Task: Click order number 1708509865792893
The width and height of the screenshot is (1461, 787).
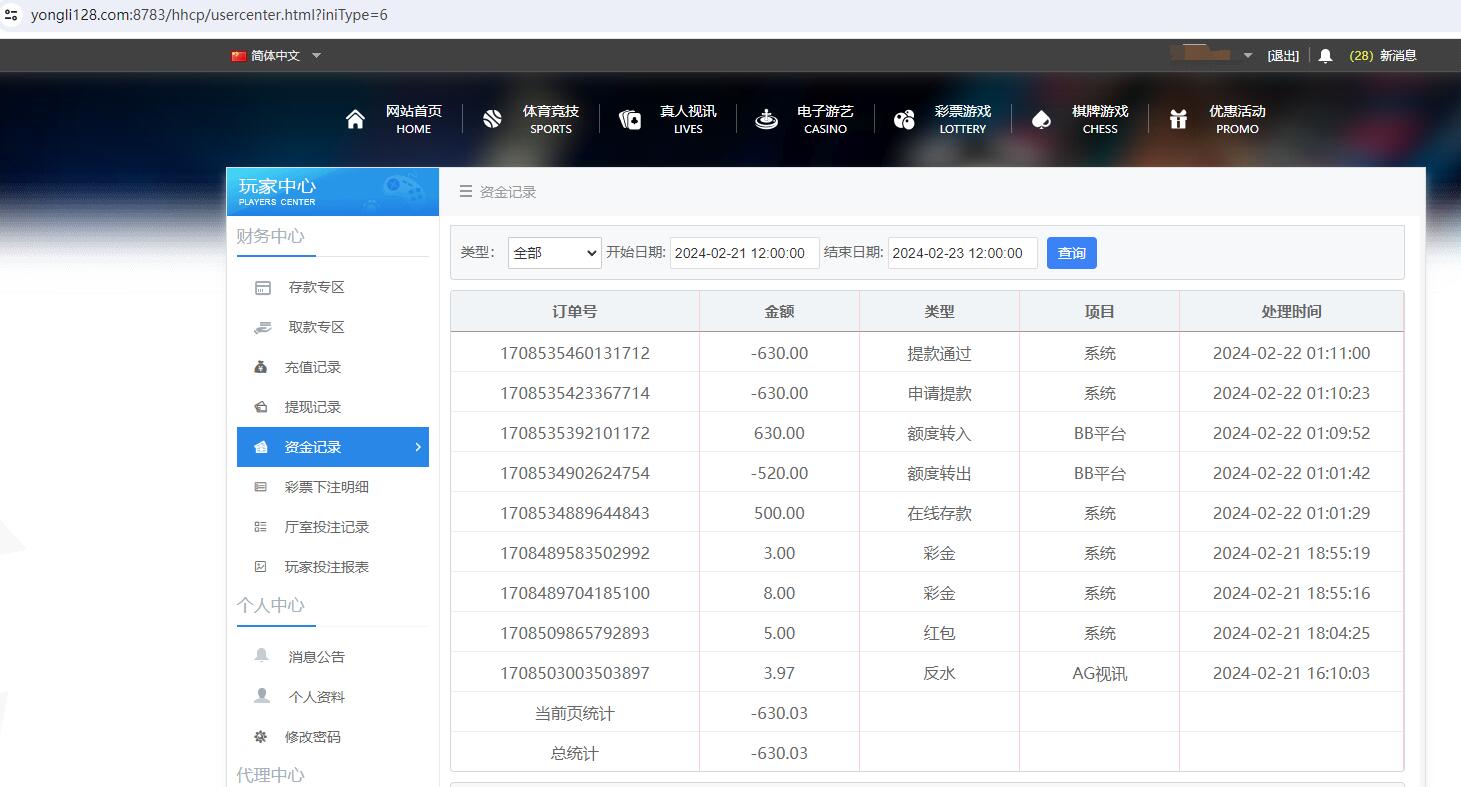Action: (575, 633)
